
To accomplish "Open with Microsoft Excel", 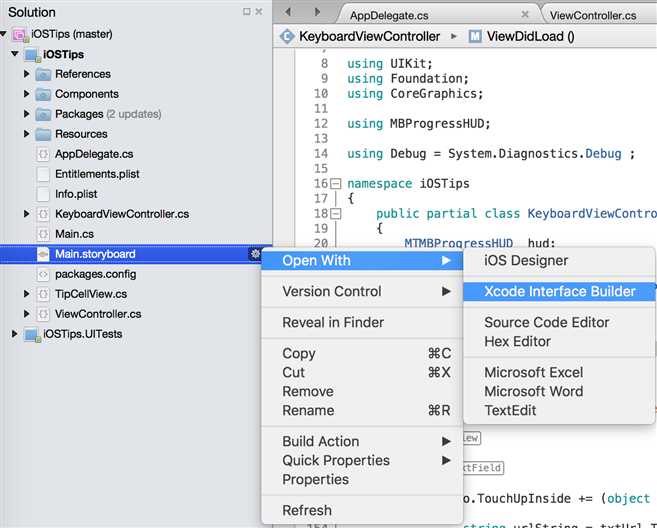I will click(559, 372).
